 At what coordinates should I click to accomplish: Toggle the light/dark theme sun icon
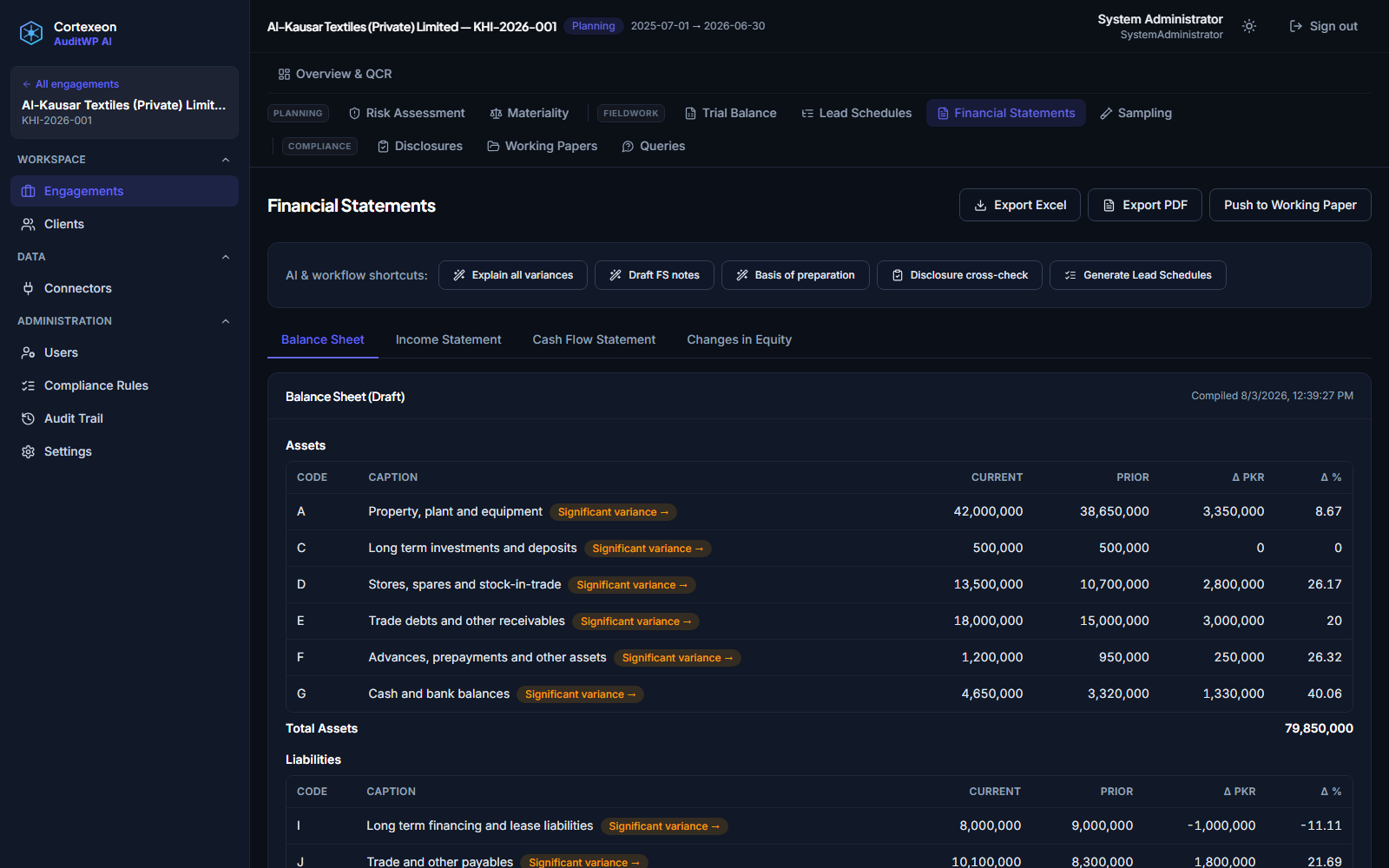1249,26
